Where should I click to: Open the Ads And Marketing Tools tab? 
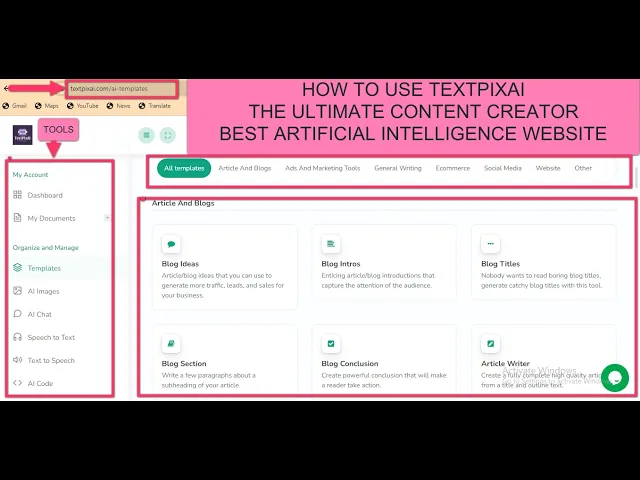point(322,168)
